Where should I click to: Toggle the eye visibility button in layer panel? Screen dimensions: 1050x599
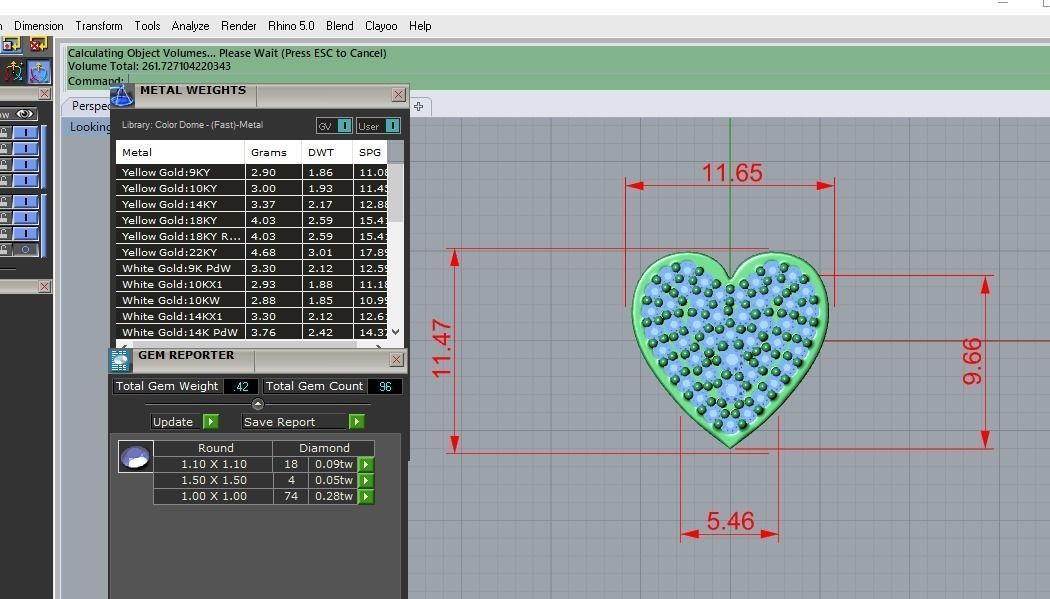coord(25,114)
